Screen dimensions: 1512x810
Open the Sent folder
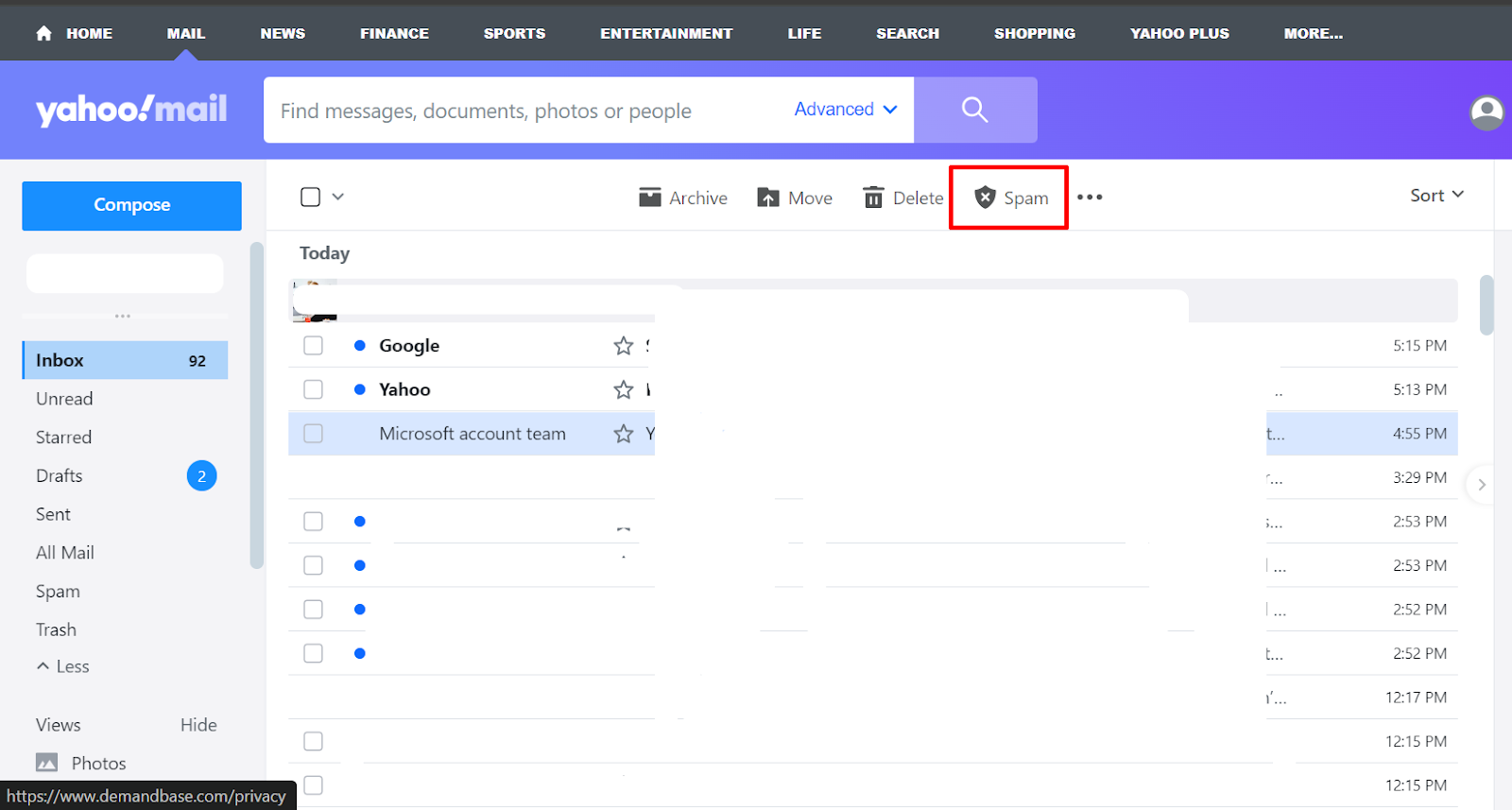(x=53, y=514)
